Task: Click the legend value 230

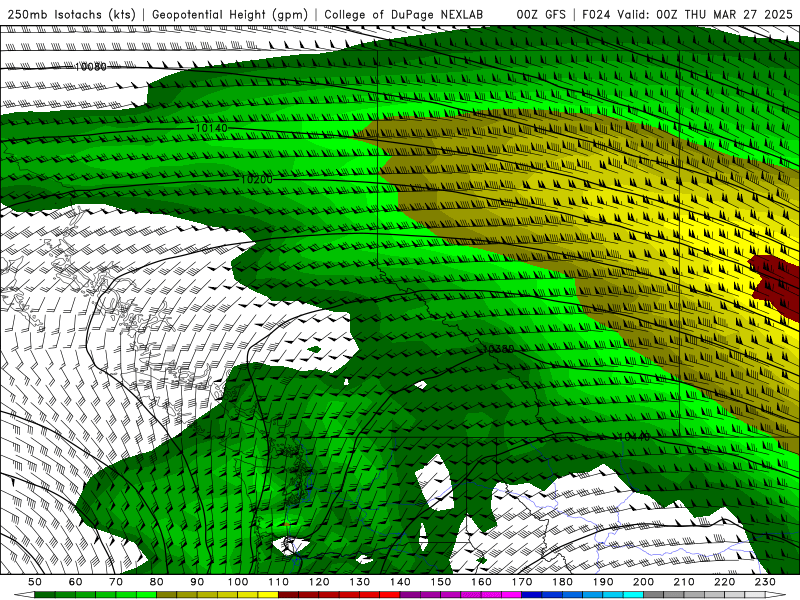Action: tap(765, 582)
